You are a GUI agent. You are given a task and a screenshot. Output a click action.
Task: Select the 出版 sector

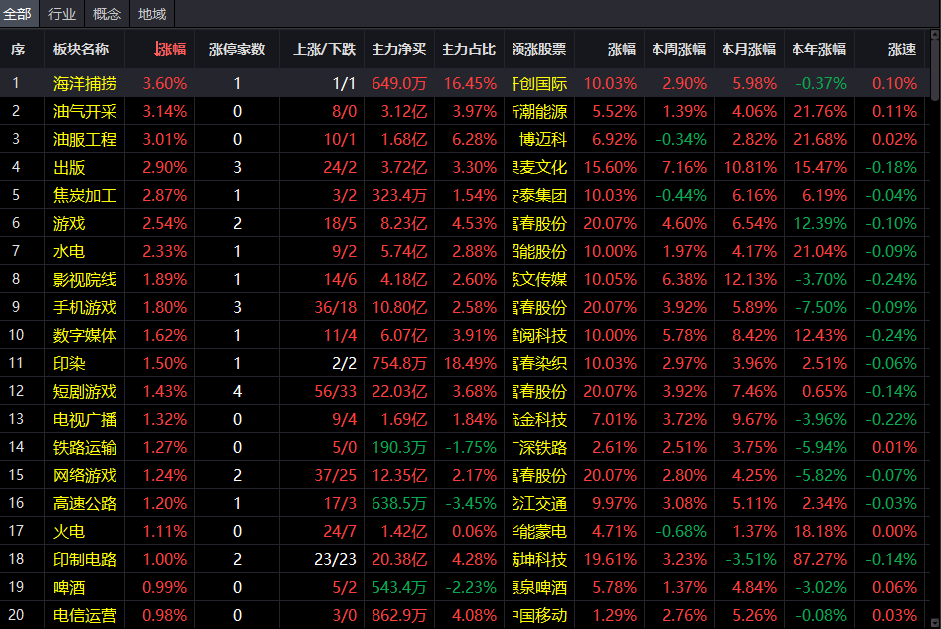pyautogui.click(x=69, y=167)
